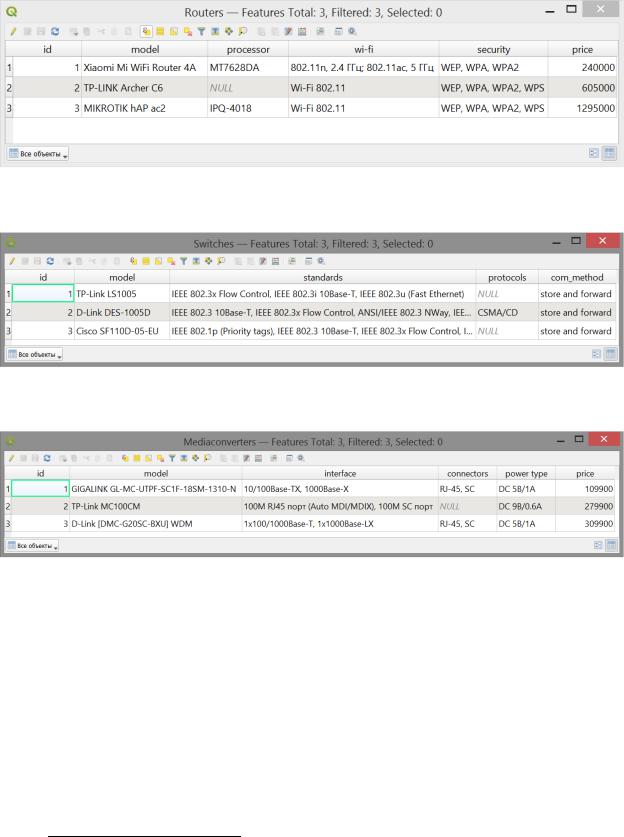
Task: Click the security column header in Routers
Action: (494, 50)
